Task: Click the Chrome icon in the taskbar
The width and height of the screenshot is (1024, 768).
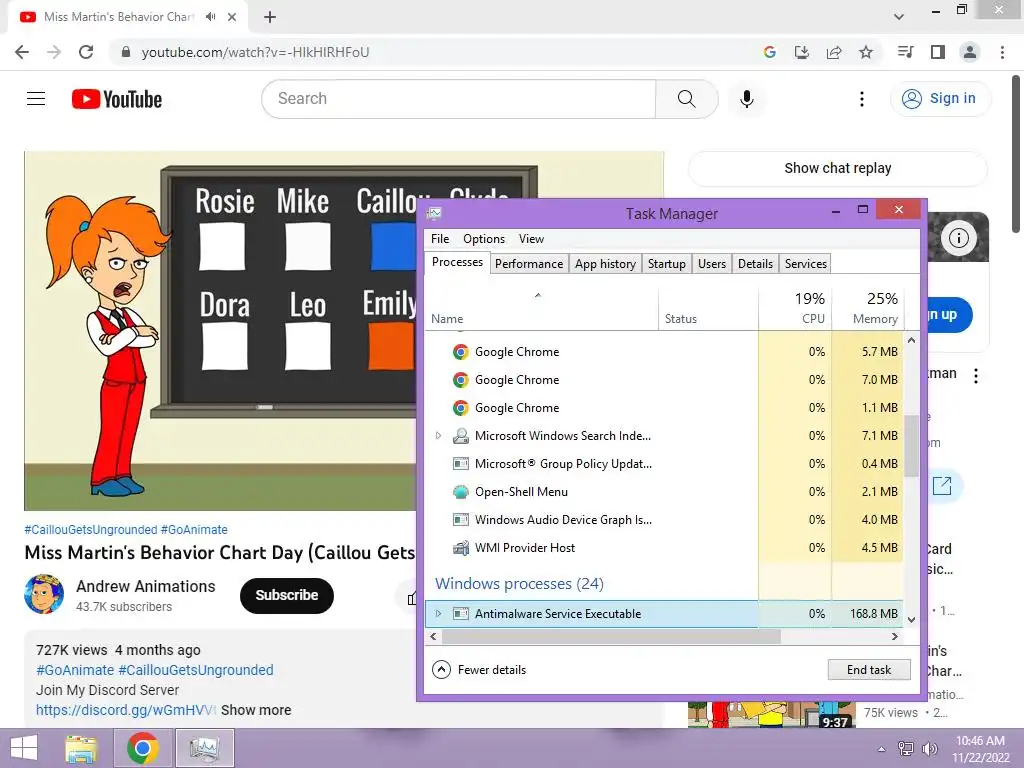Action: pyautogui.click(x=143, y=748)
